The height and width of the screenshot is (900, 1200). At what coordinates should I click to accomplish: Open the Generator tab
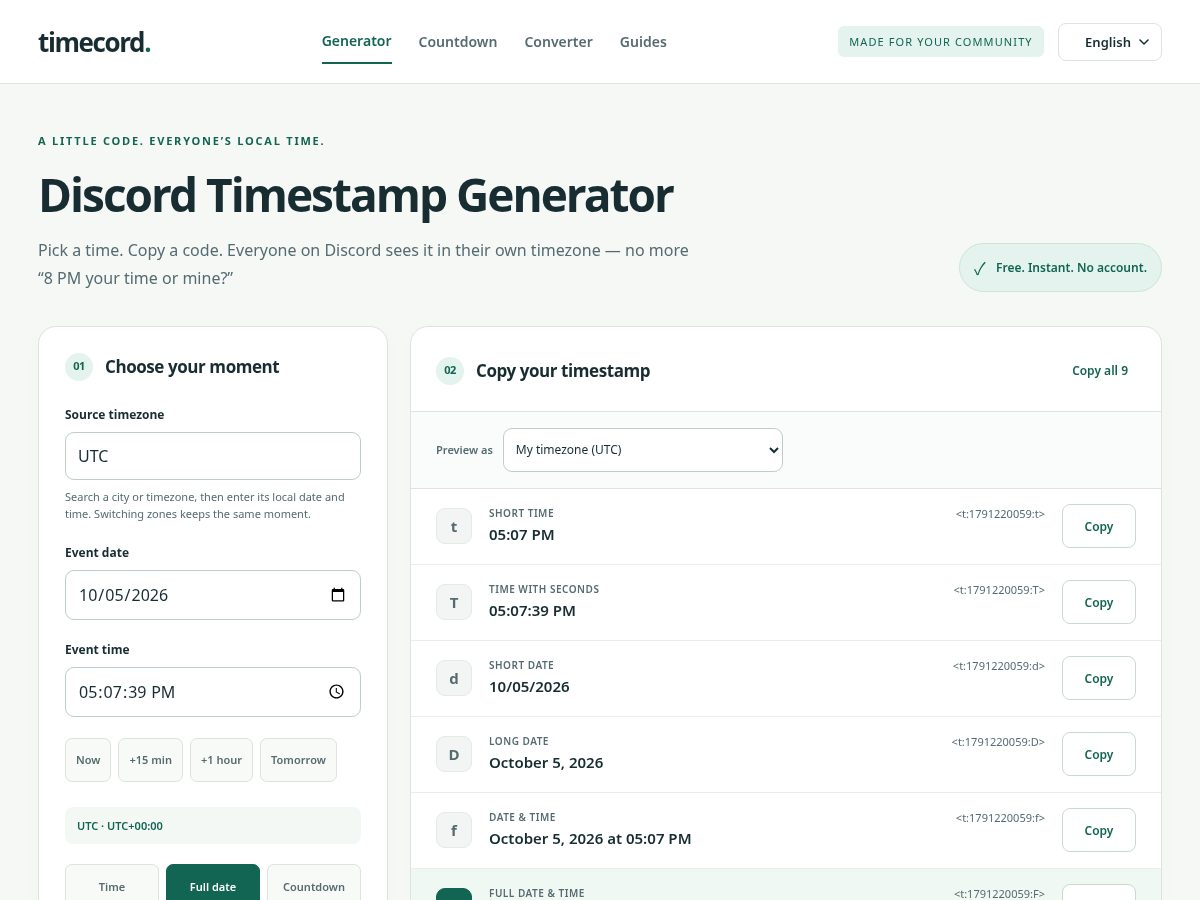point(357,41)
